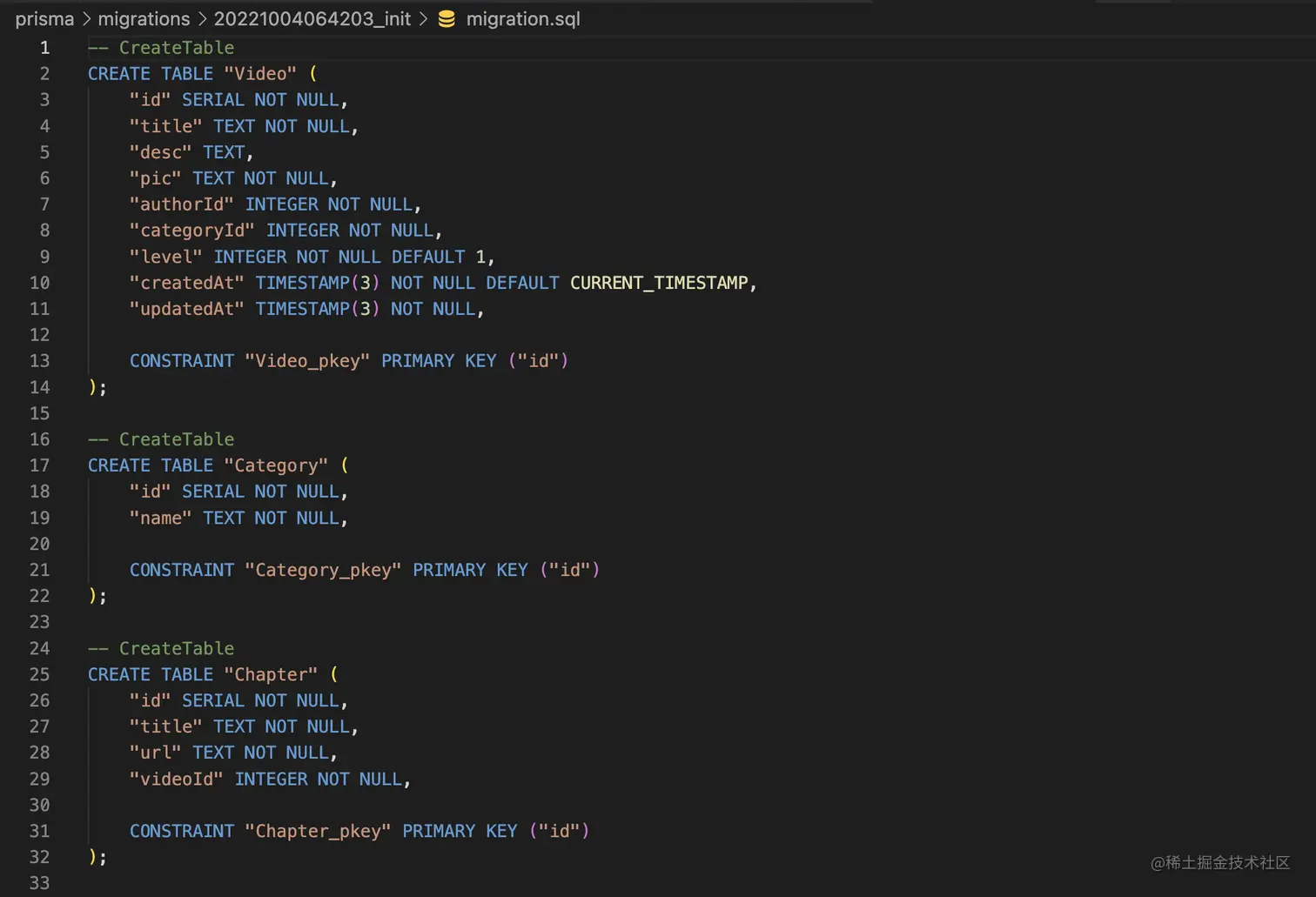Click the "desc" TEXT column line
This screenshot has width=1316, height=897.
point(191,152)
